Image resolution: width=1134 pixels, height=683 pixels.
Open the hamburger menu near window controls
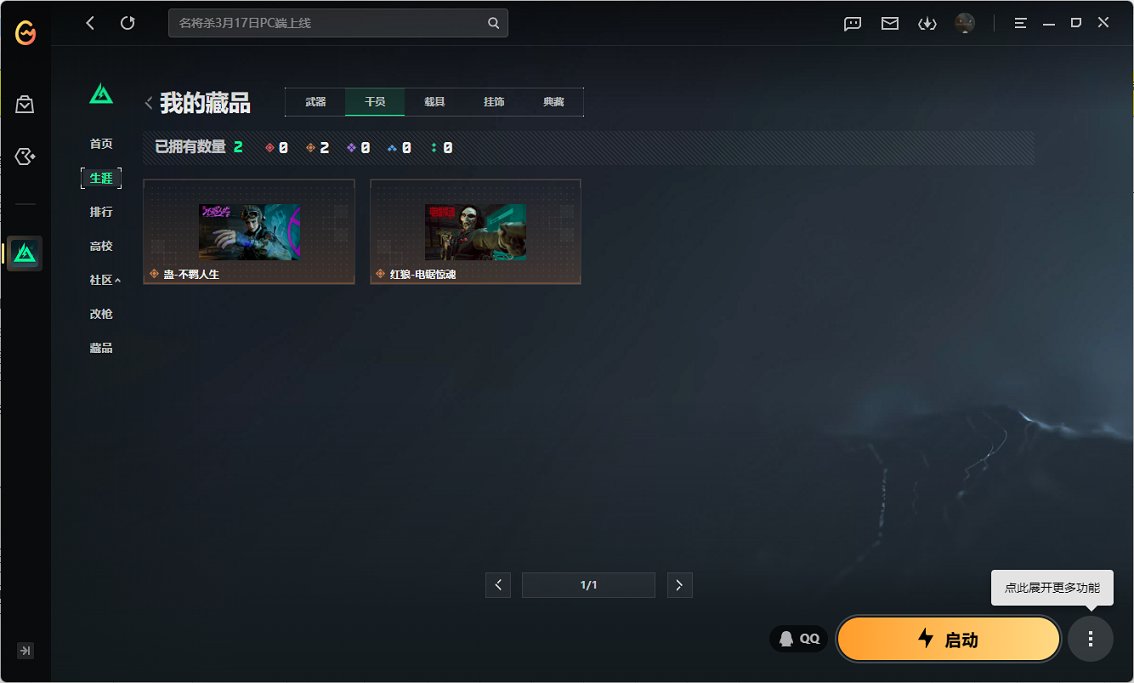click(1021, 23)
